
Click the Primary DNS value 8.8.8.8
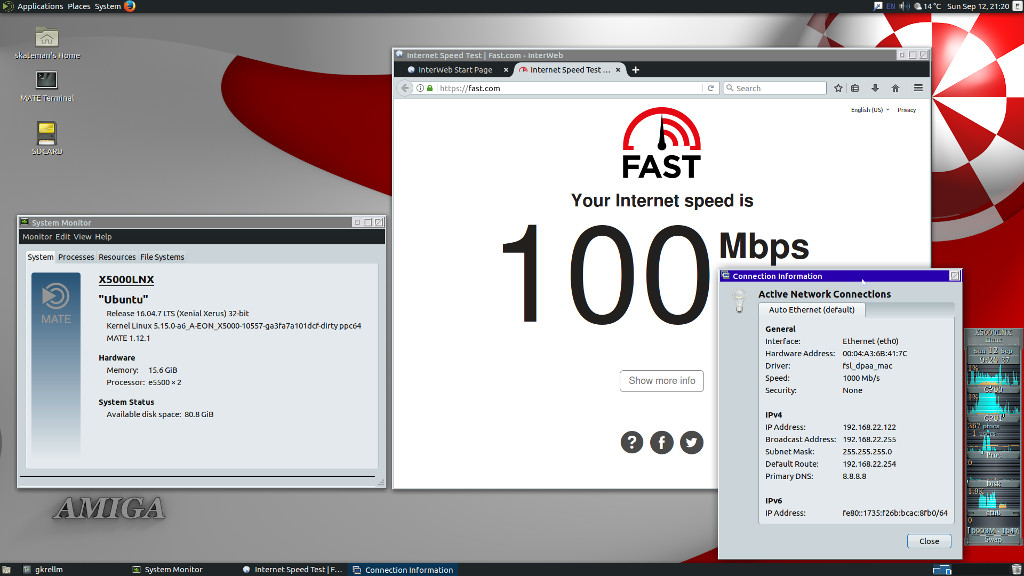pos(854,476)
